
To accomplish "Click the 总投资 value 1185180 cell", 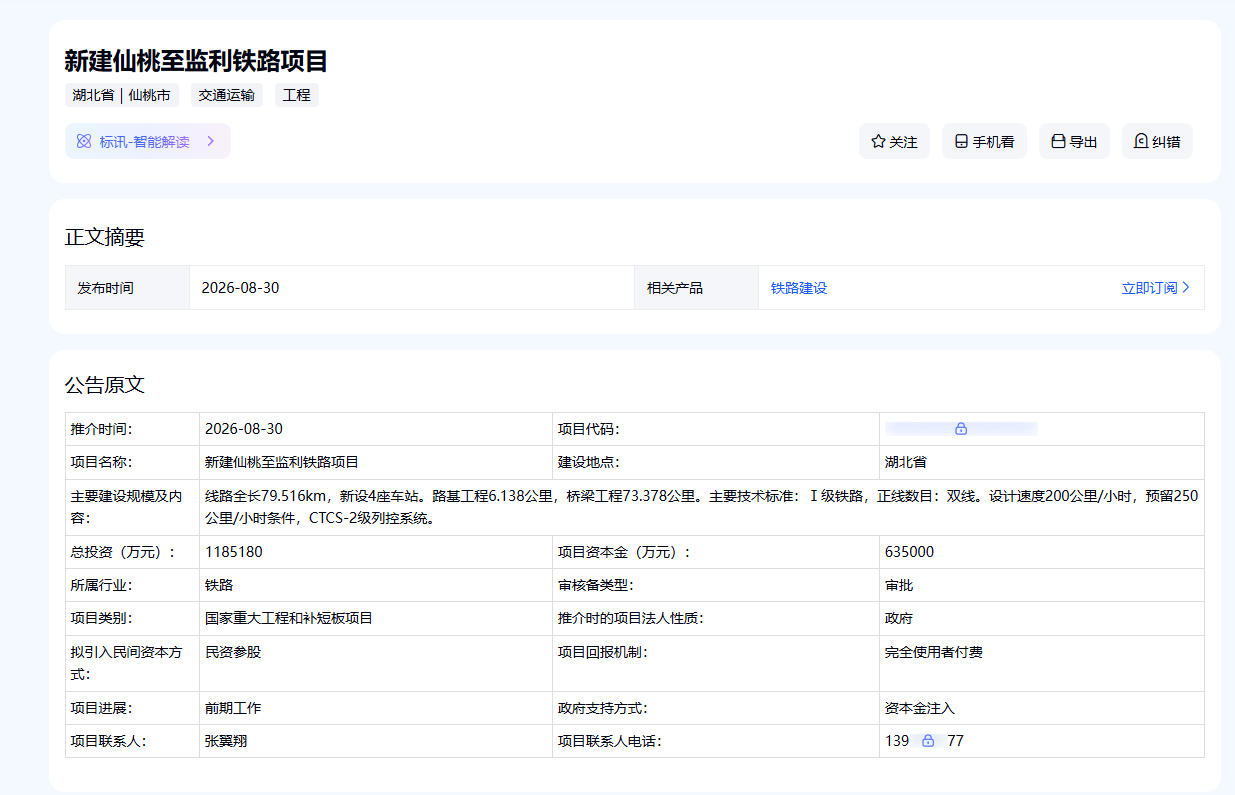I will point(376,552).
